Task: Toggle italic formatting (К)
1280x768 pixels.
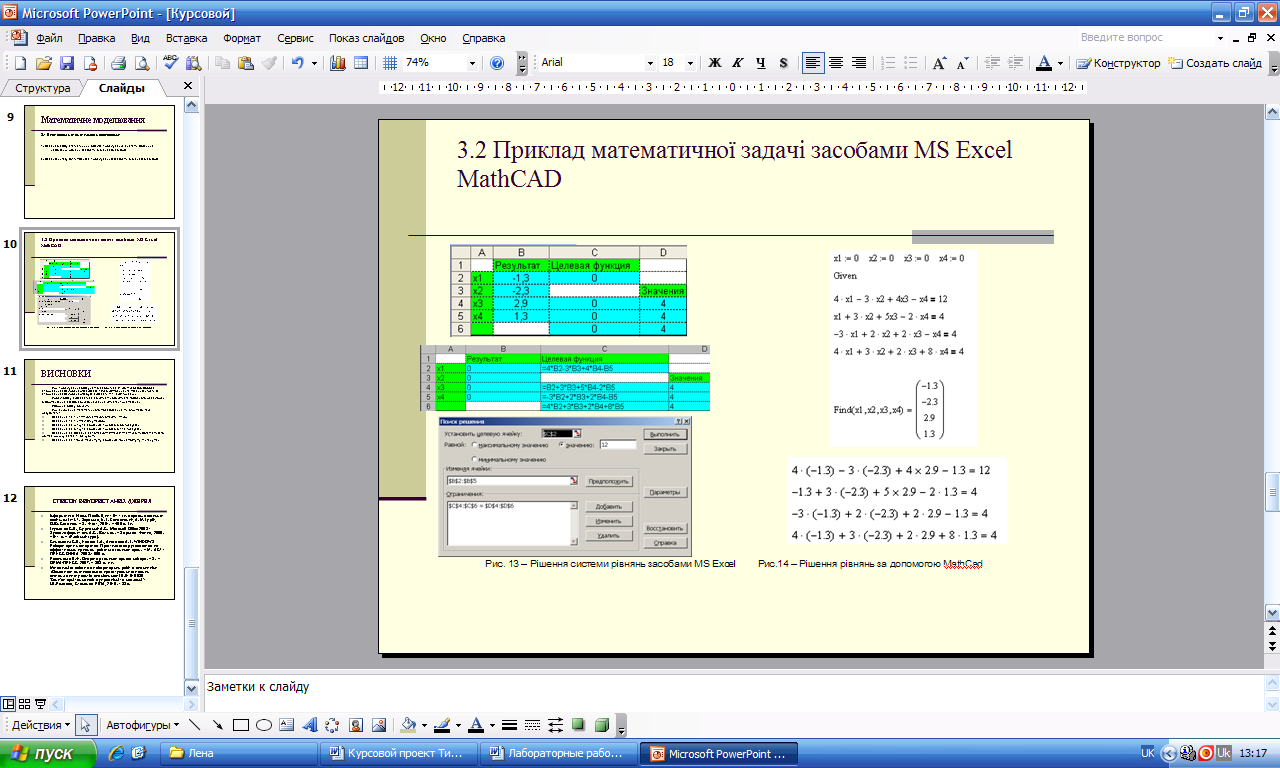Action: [x=738, y=63]
